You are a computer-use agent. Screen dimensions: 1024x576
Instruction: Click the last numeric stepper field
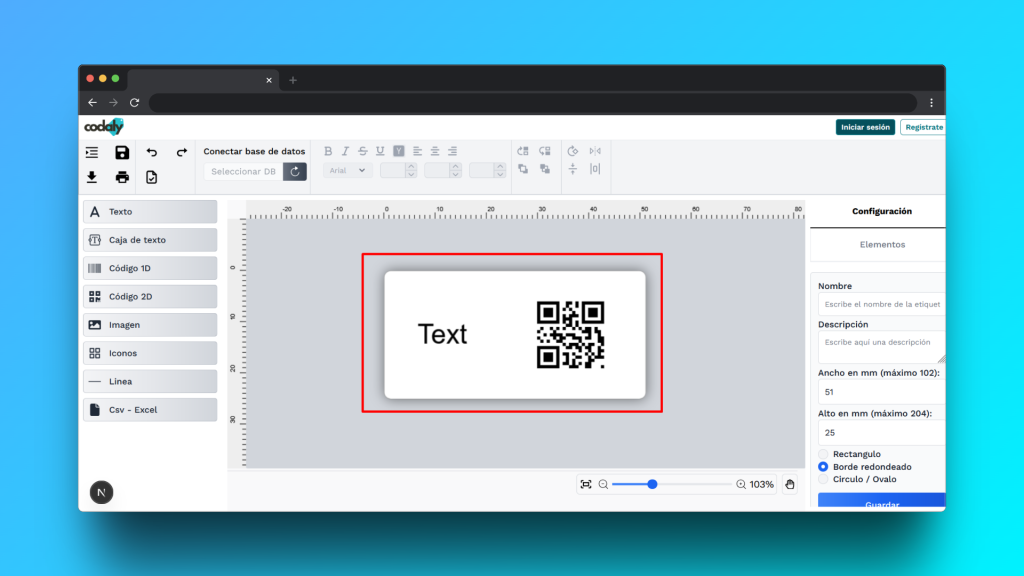[487, 170]
